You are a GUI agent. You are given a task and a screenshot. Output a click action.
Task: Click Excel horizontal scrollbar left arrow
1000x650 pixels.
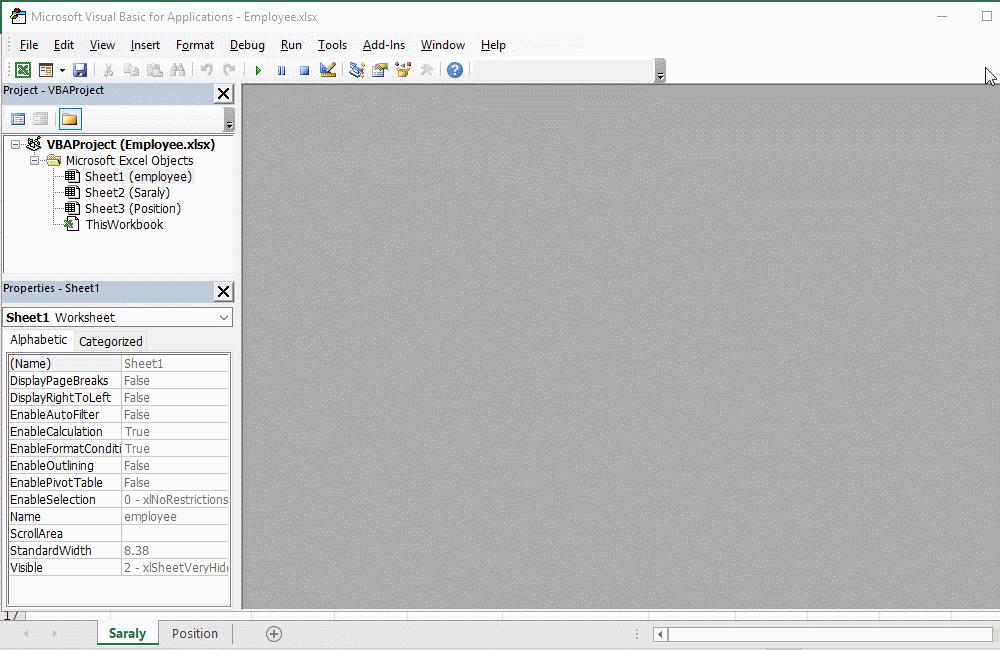(661, 634)
